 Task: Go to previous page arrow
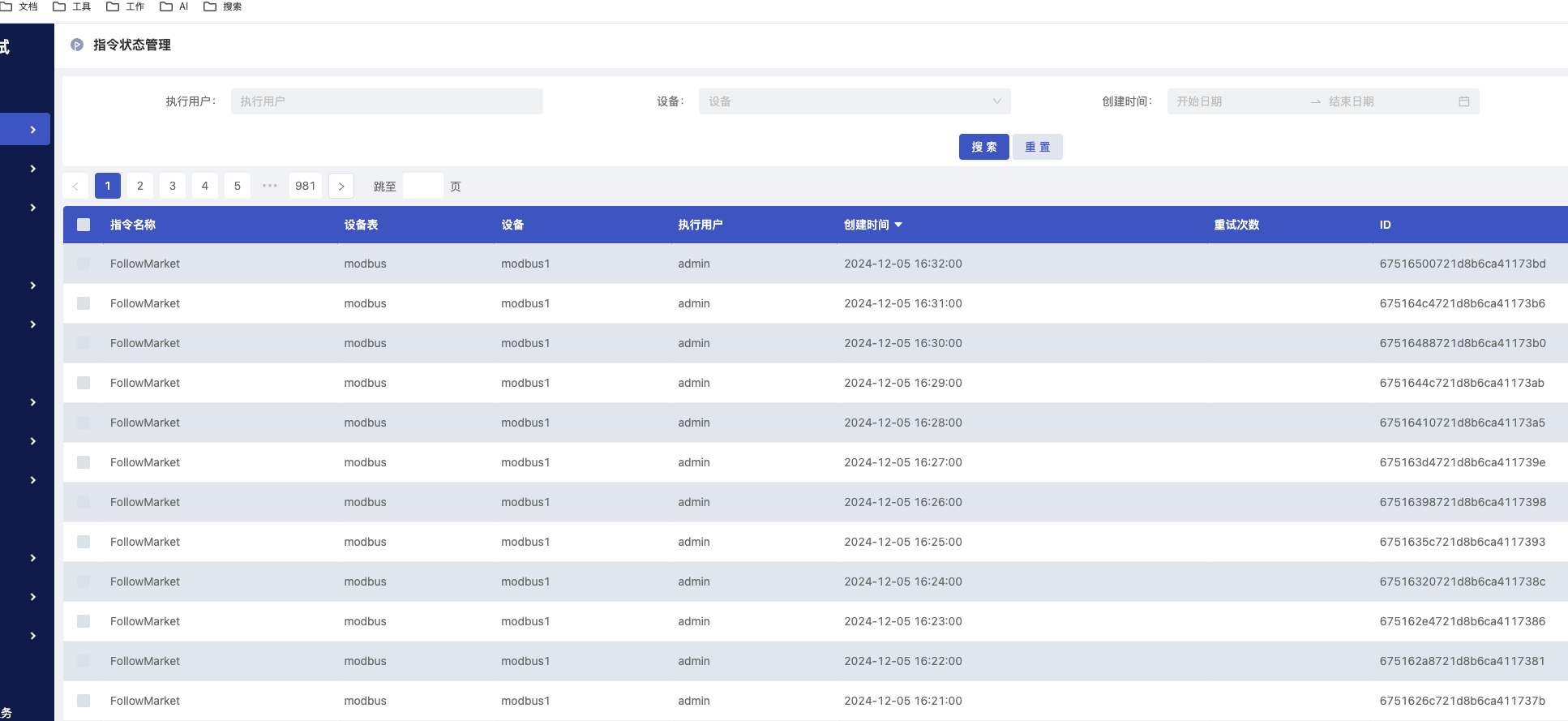pyautogui.click(x=75, y=186)
